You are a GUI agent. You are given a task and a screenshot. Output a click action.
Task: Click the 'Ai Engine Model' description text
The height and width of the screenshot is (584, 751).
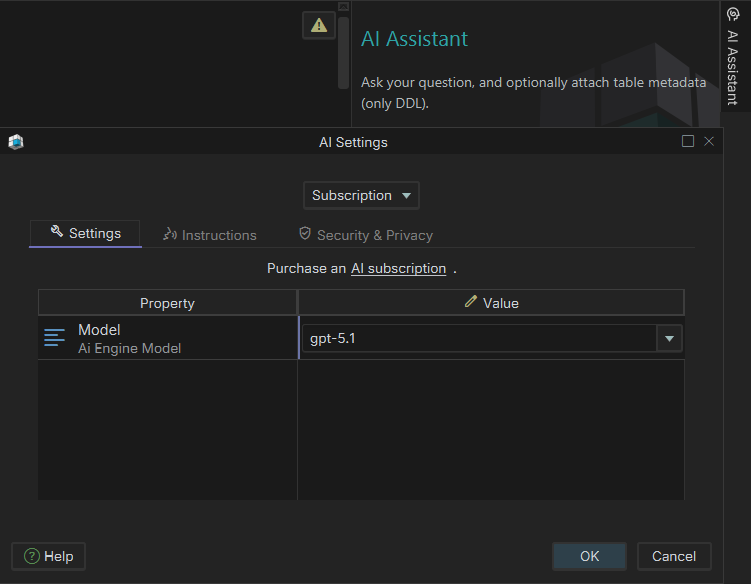(x=129, y=348)
